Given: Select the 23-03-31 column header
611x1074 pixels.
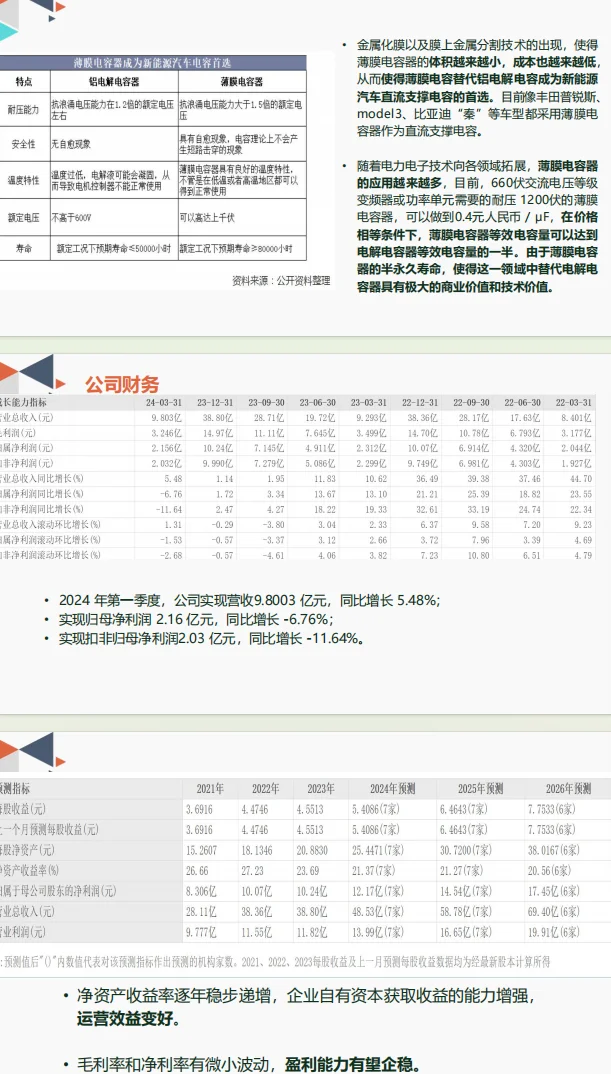Looking at the screenshot, I should coord(369,402).
